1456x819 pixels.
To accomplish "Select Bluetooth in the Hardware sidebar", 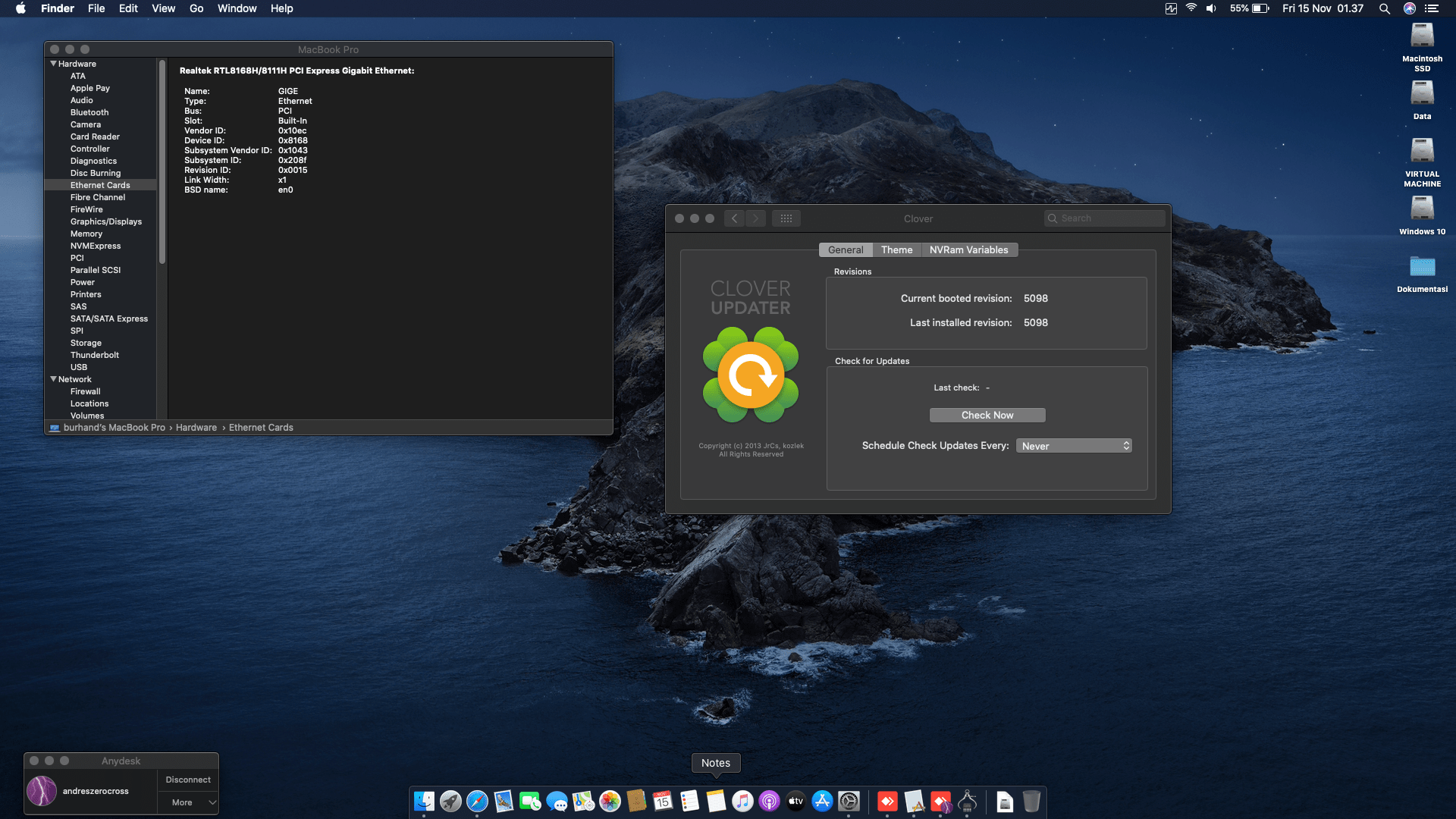I will [x=89, y=112].
